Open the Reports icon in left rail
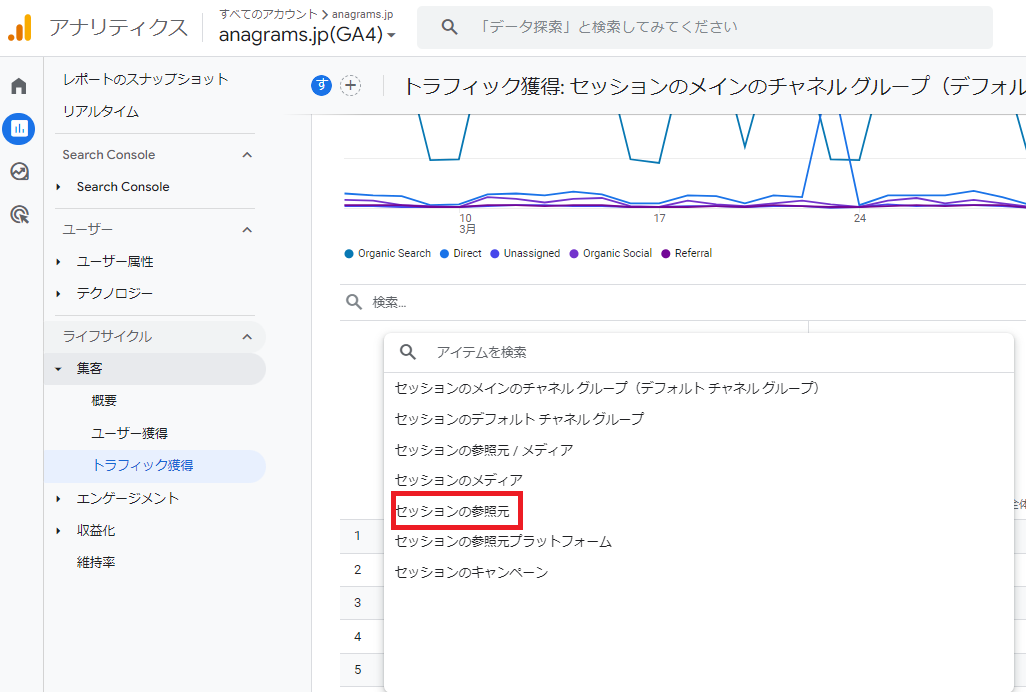 pos(19,128)
